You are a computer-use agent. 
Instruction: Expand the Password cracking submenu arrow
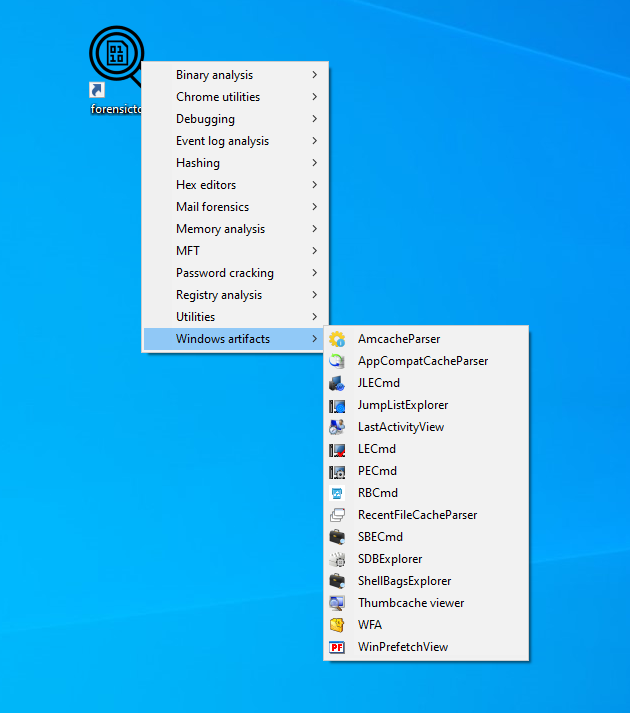click(315, 272)
